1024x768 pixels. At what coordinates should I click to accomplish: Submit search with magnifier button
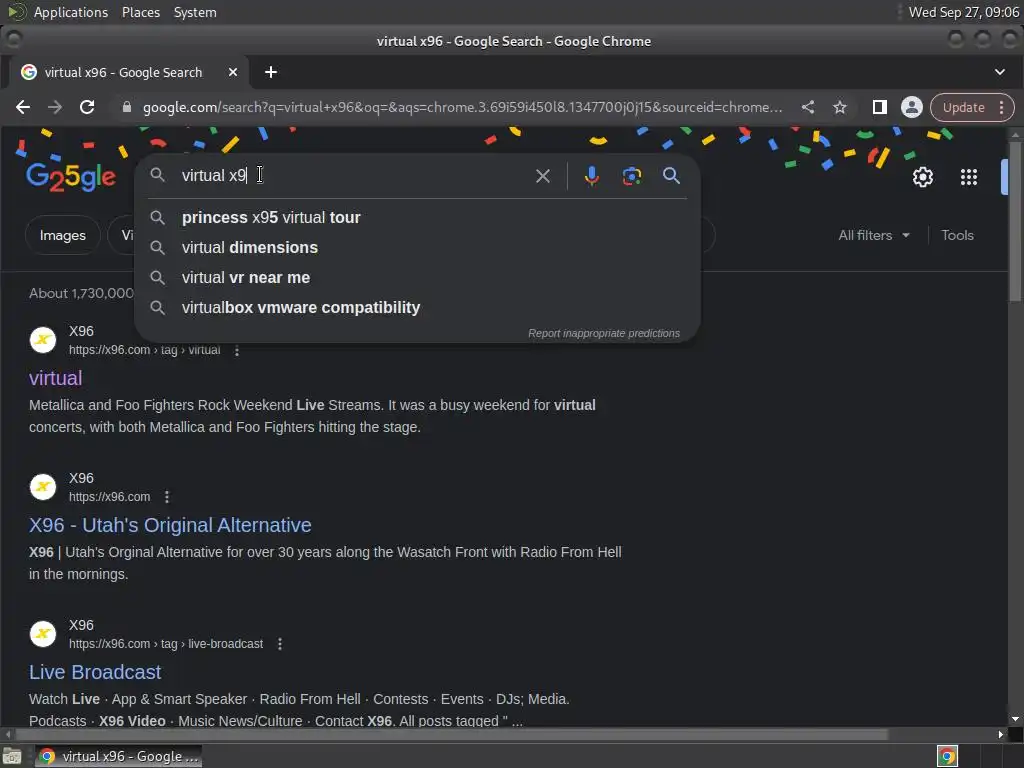pyautogui.click(x=671, y=176)
